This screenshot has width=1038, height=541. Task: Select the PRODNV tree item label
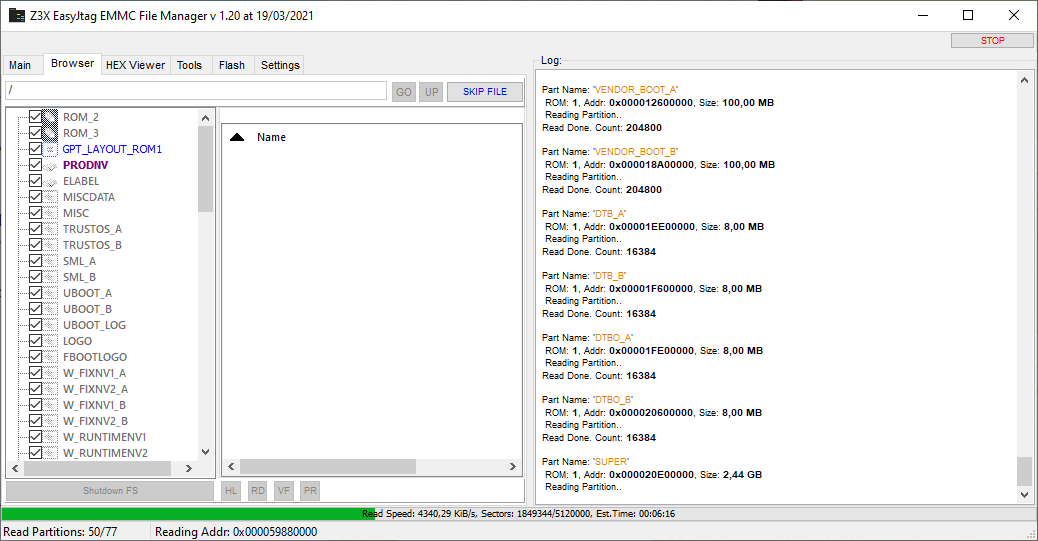point(85,166)
